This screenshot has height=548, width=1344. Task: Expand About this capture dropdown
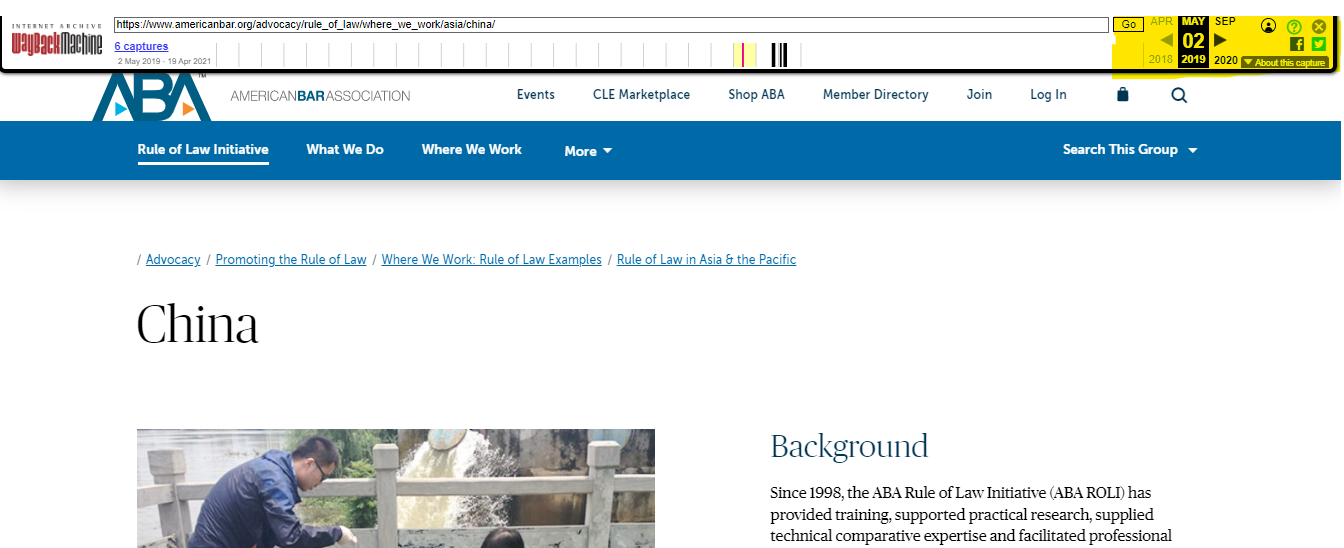pyautogui.click(x=1285, y=62)
